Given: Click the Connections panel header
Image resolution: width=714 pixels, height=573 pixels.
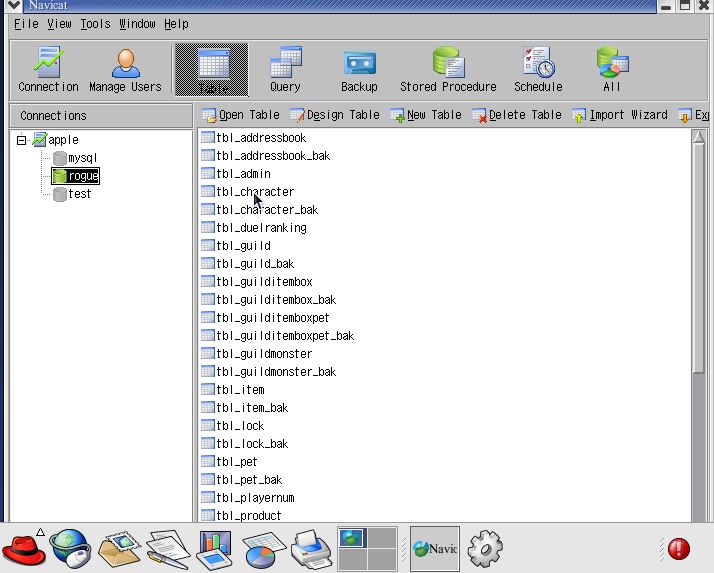Looking at the screenshot, I should (x=101, y=116).
